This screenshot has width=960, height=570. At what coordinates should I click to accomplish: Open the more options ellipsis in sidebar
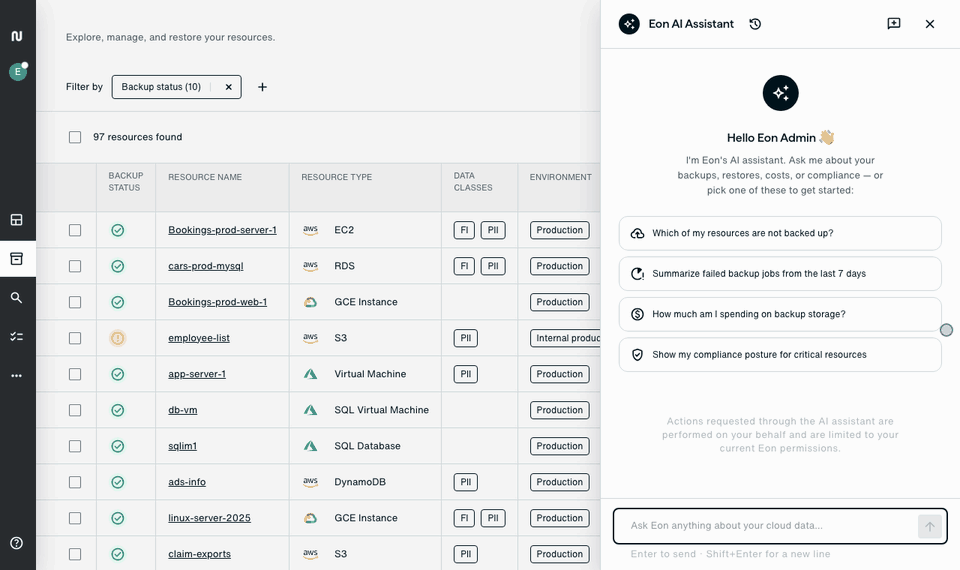pos(17,375)
